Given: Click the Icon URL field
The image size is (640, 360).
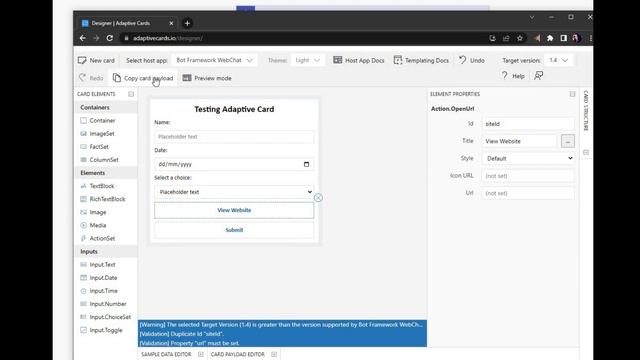Looking at the screenshot, I should pyautogui.click(x=528, y=176).
